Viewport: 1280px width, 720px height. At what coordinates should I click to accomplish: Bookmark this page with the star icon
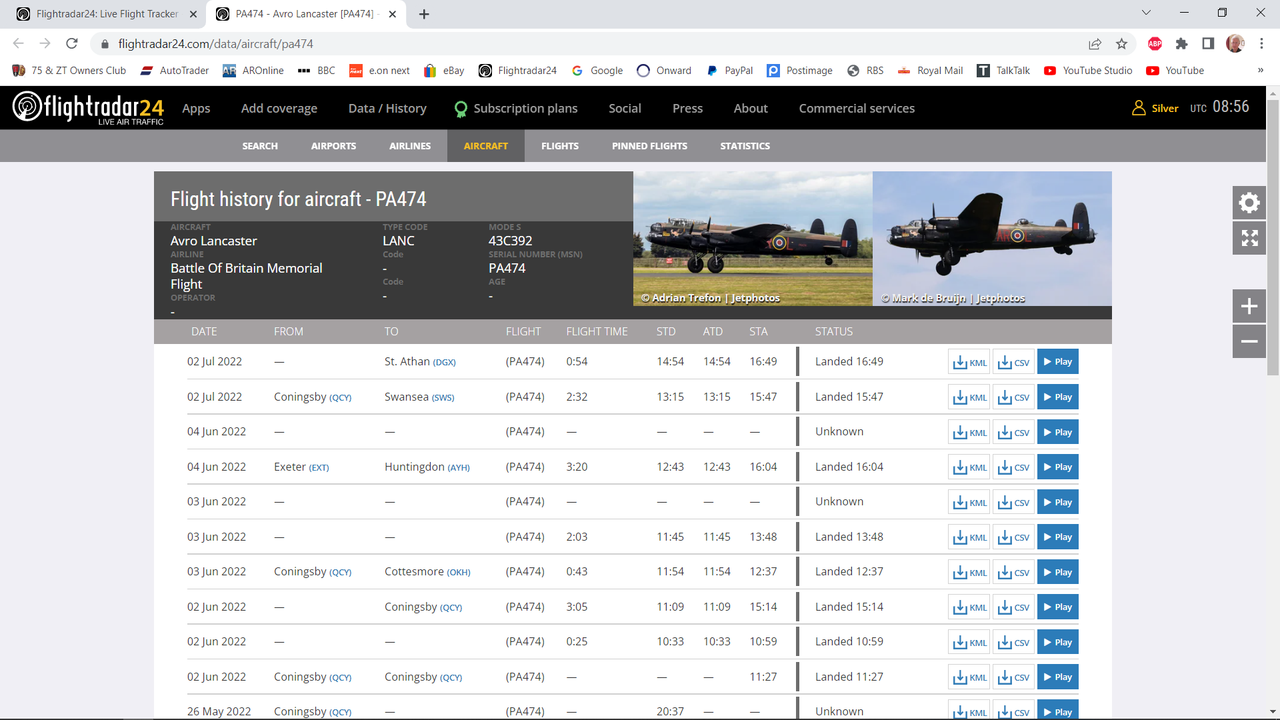1122,44
